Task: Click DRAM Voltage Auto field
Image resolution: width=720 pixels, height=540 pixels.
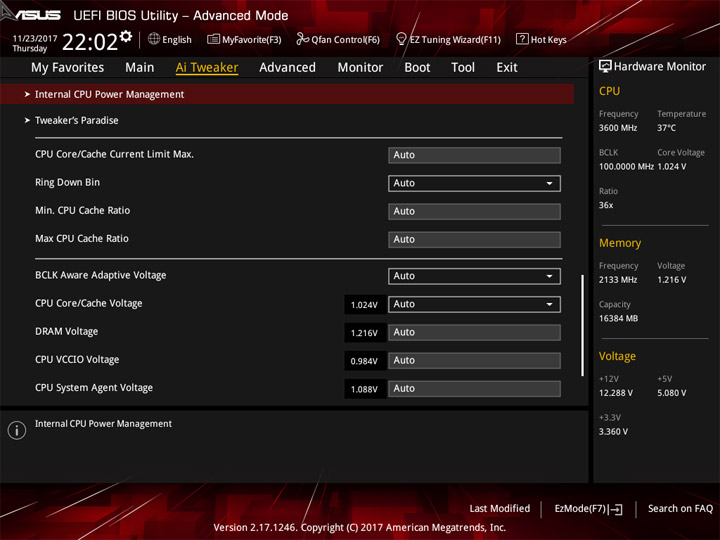Action: point(474,332)
